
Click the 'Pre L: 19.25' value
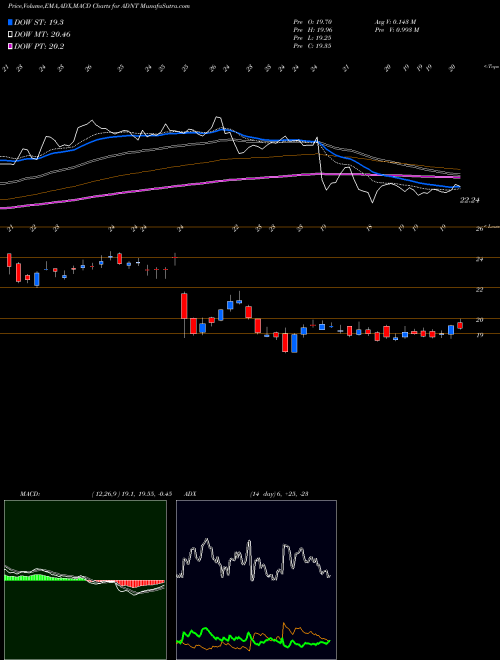click(313, 37)
